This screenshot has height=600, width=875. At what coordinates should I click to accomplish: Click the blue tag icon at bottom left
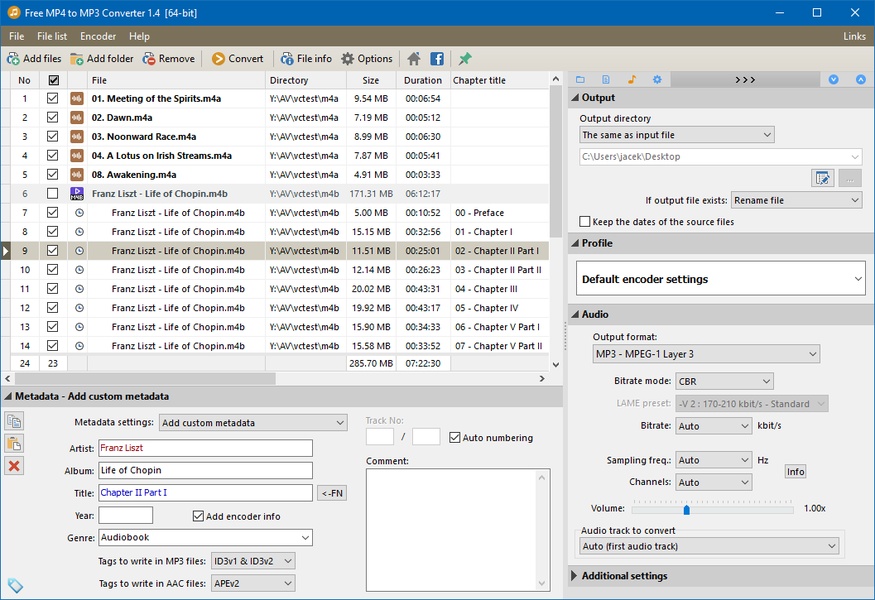(x=15, y=585)
